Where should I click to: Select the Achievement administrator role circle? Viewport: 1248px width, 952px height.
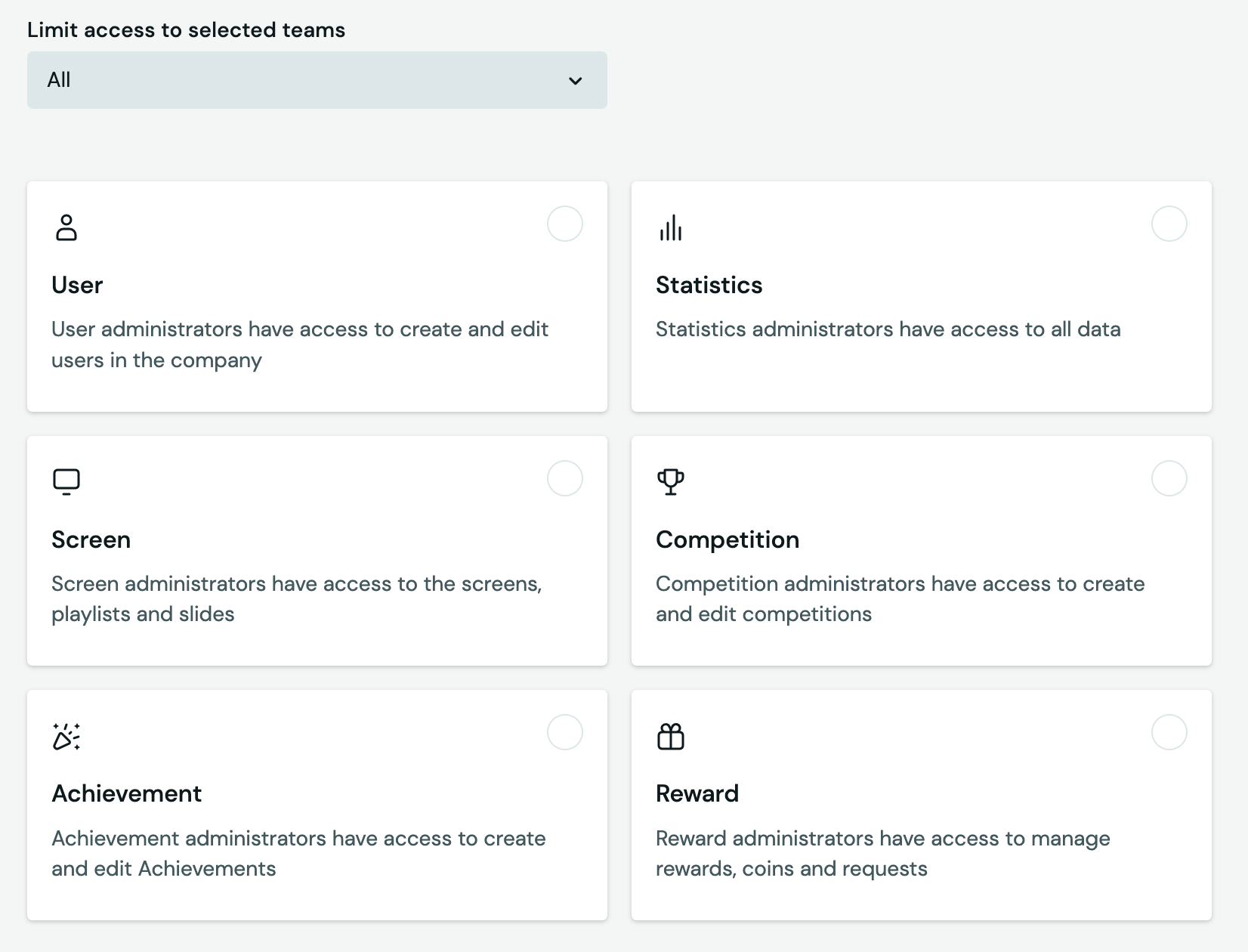(565, 732)
